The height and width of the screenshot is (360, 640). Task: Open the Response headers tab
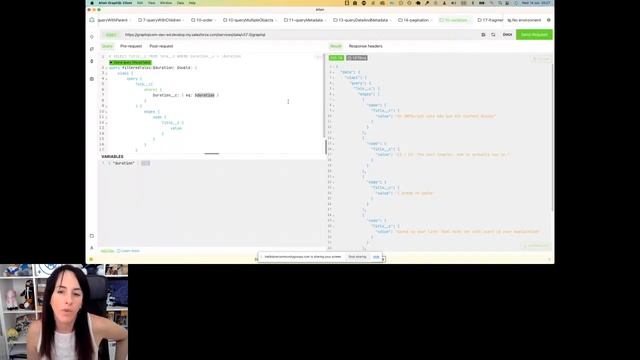click(x=366, y=46)
